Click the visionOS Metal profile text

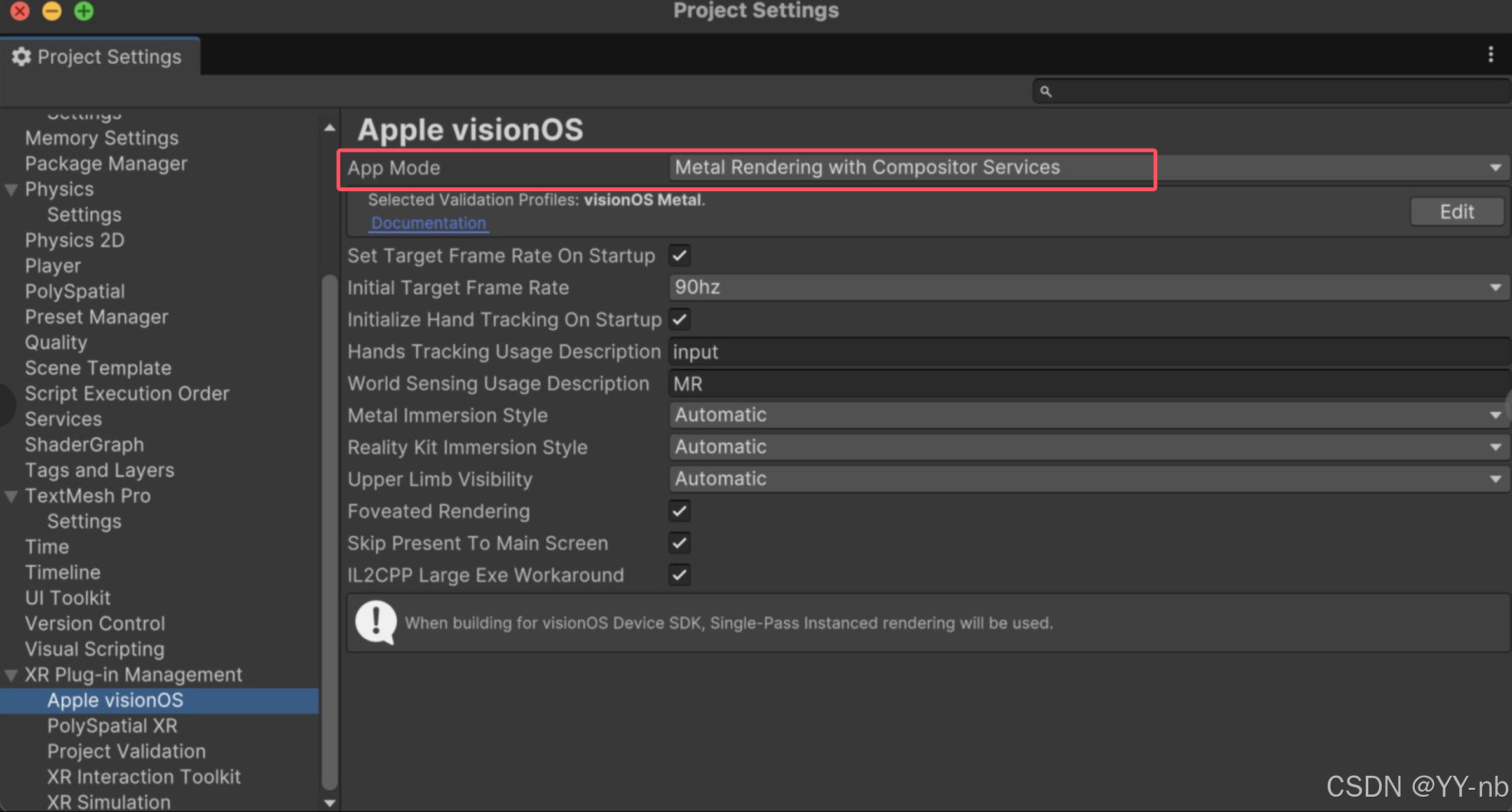coord(643,200)
